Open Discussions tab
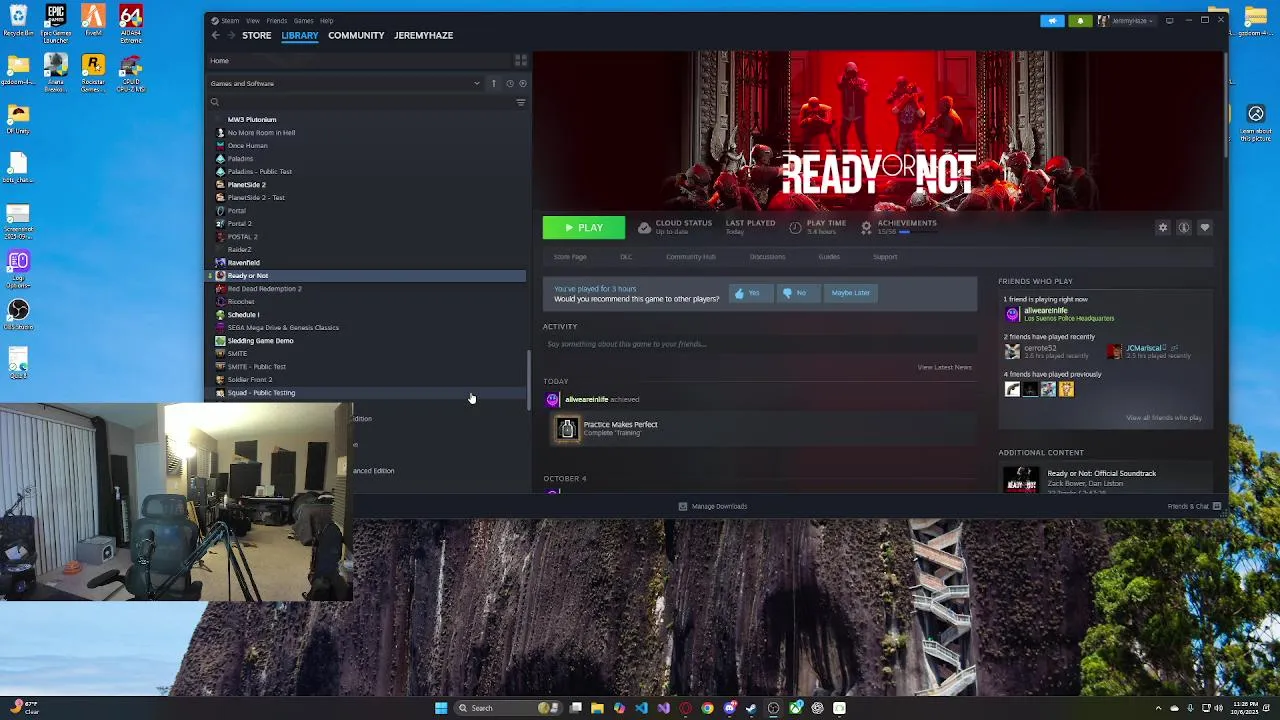1280x720 pixels. click(x=768, y=257)
